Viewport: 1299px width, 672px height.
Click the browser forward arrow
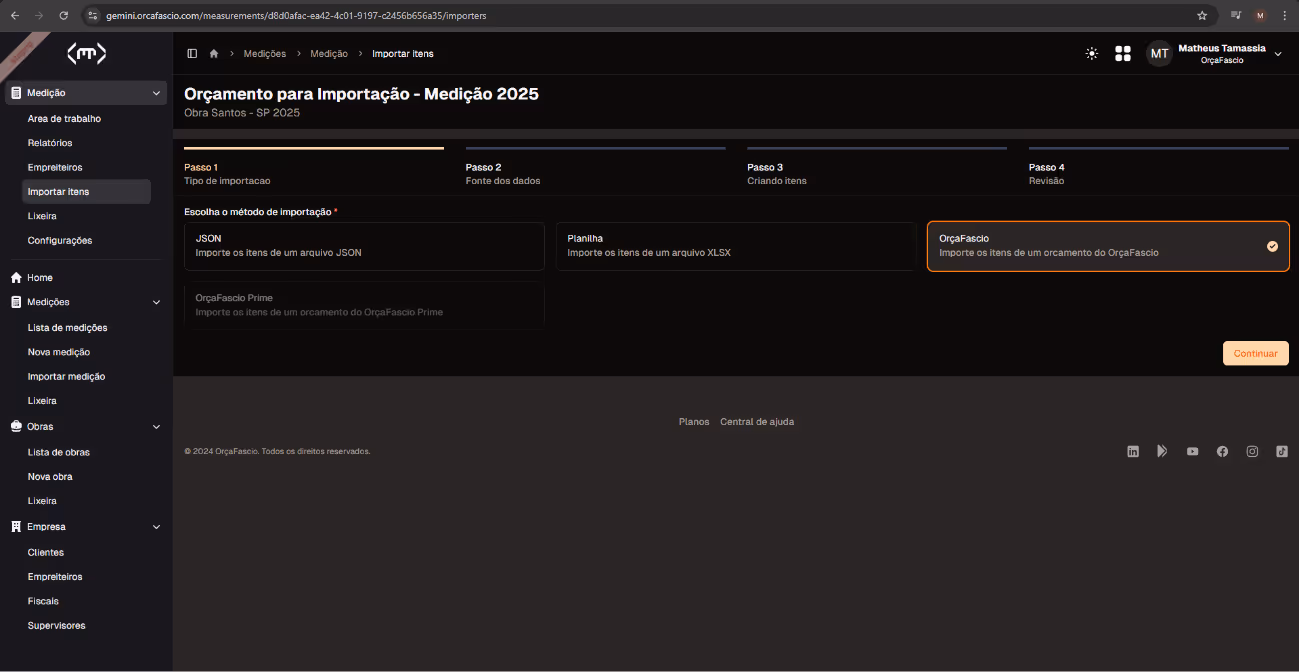(40, 15)
